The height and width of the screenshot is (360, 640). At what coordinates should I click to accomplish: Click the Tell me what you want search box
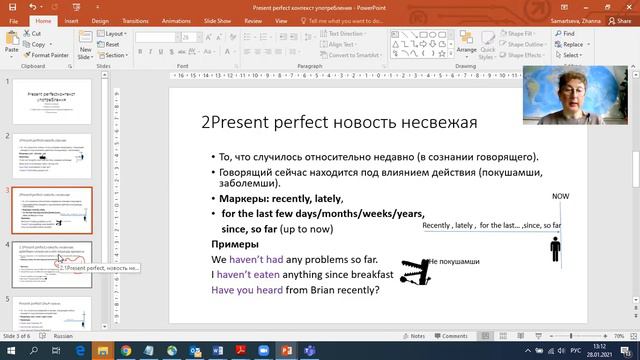(342, 21)
